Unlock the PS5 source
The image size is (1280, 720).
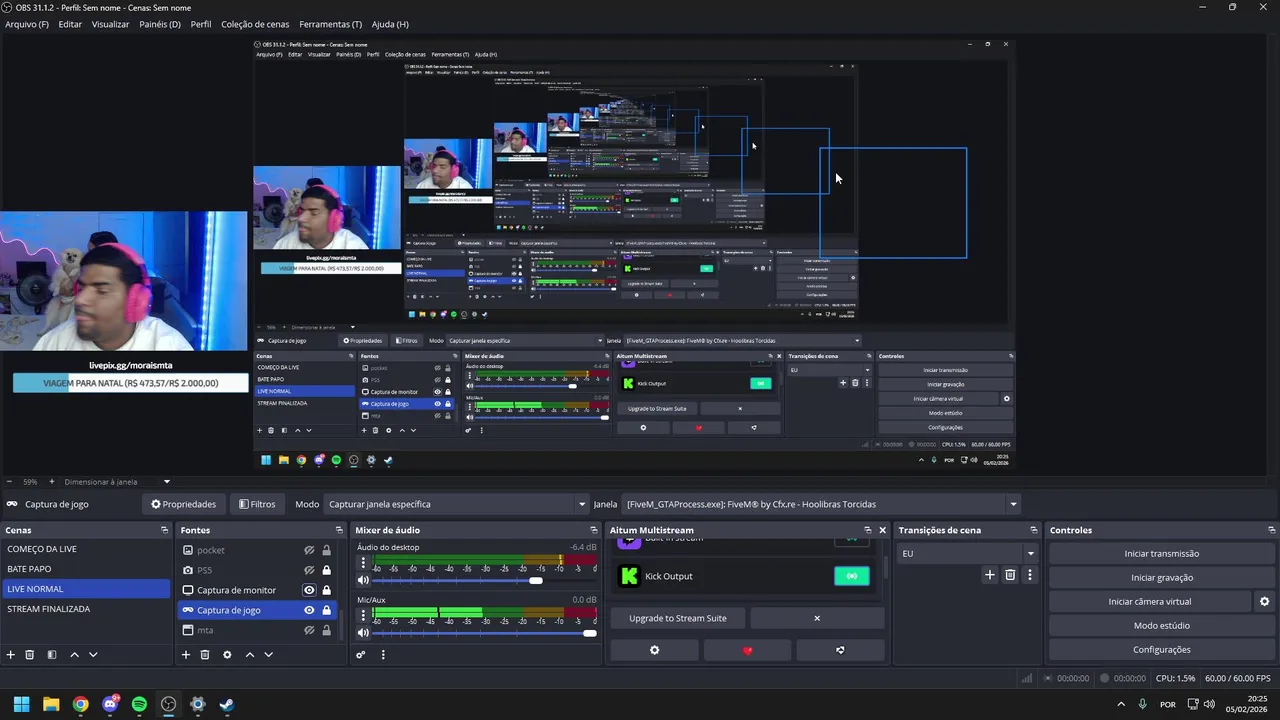point(326,570)
